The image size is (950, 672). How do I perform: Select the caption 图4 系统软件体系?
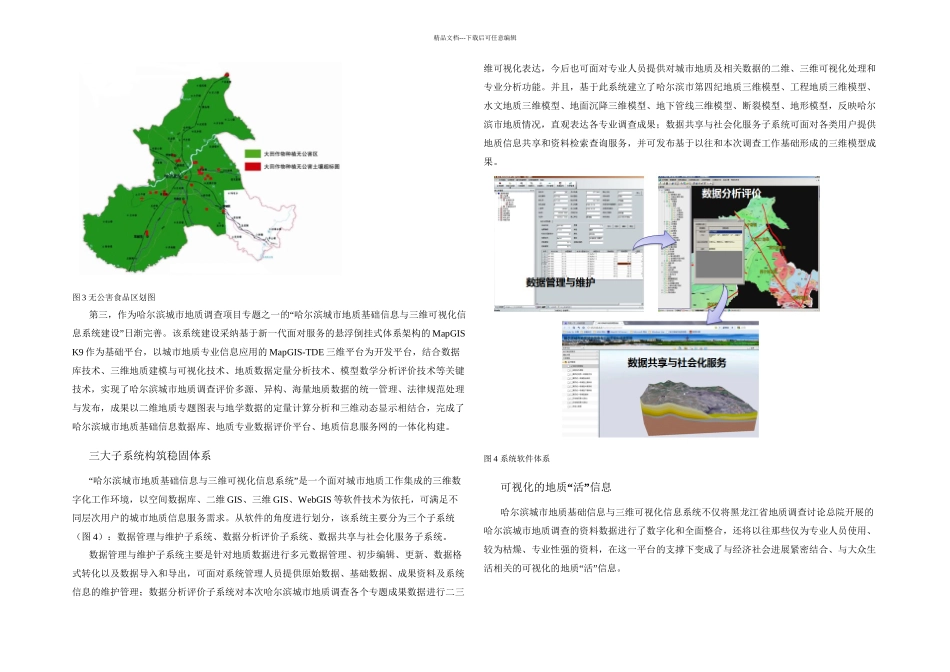click(517, 459)
